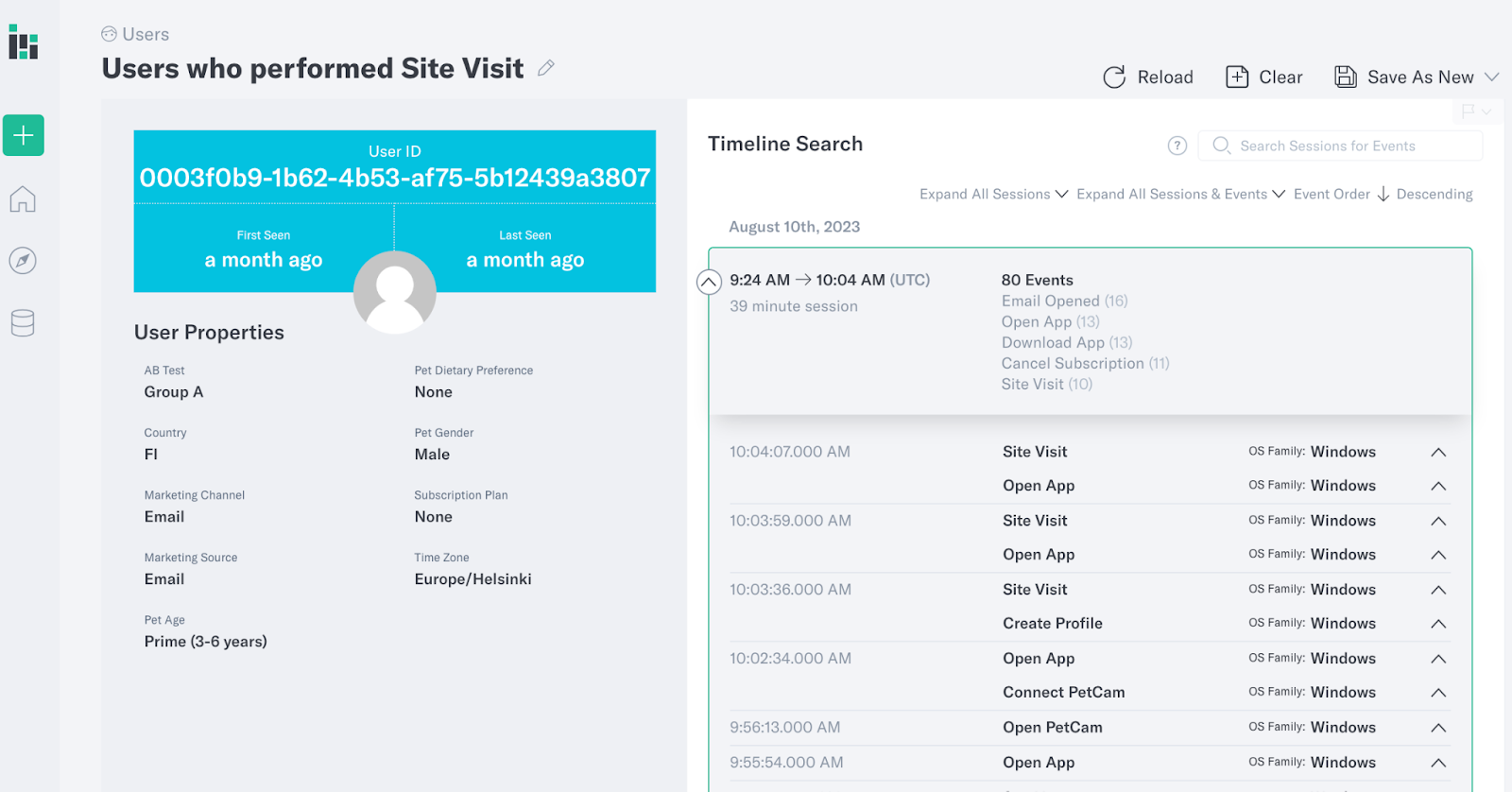The image size is (1512, 792).
Task: Click Cancel Subscription (11) summary
Action: [x=1086, y=363]
